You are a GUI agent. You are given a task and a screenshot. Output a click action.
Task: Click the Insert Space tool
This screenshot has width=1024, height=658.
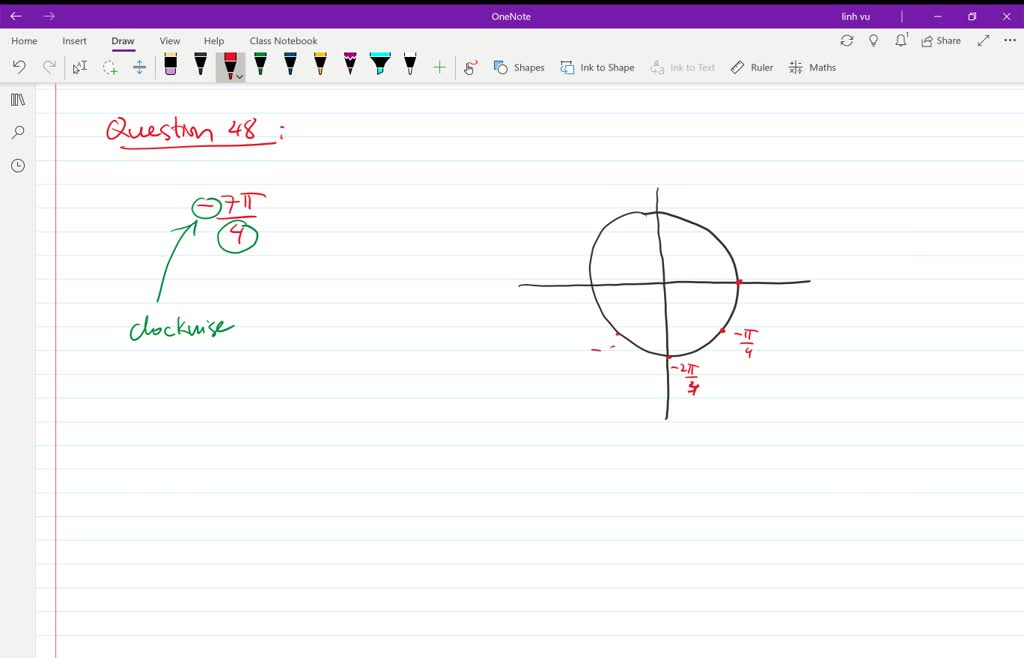139,67
